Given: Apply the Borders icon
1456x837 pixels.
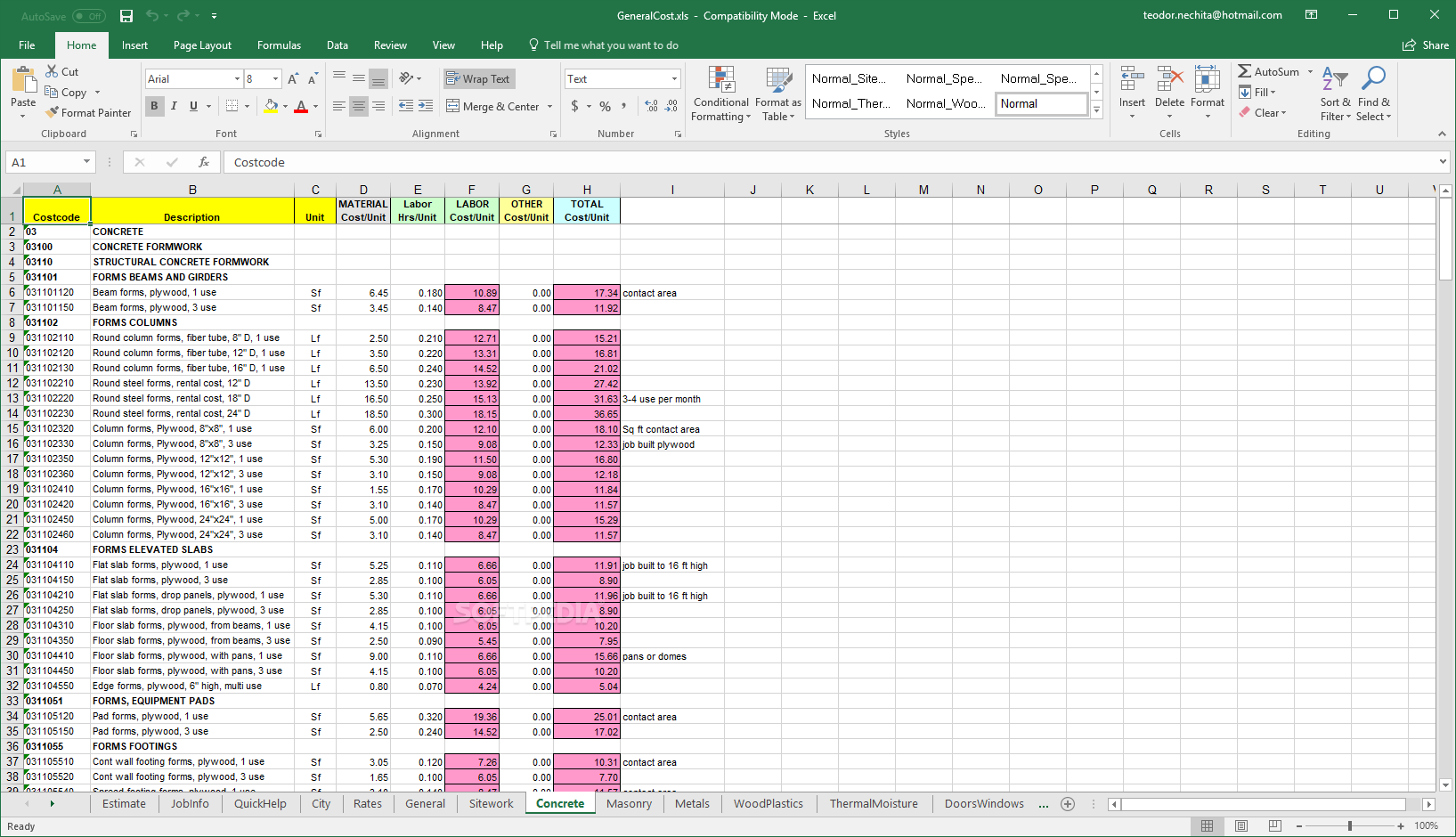Looking at the screenshot, I should 232,106.
